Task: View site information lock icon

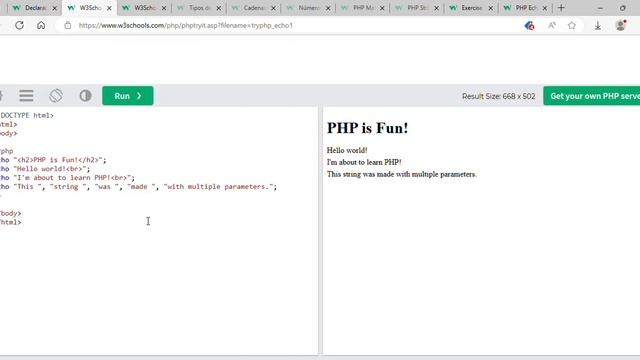Action: tap(68, 25)
